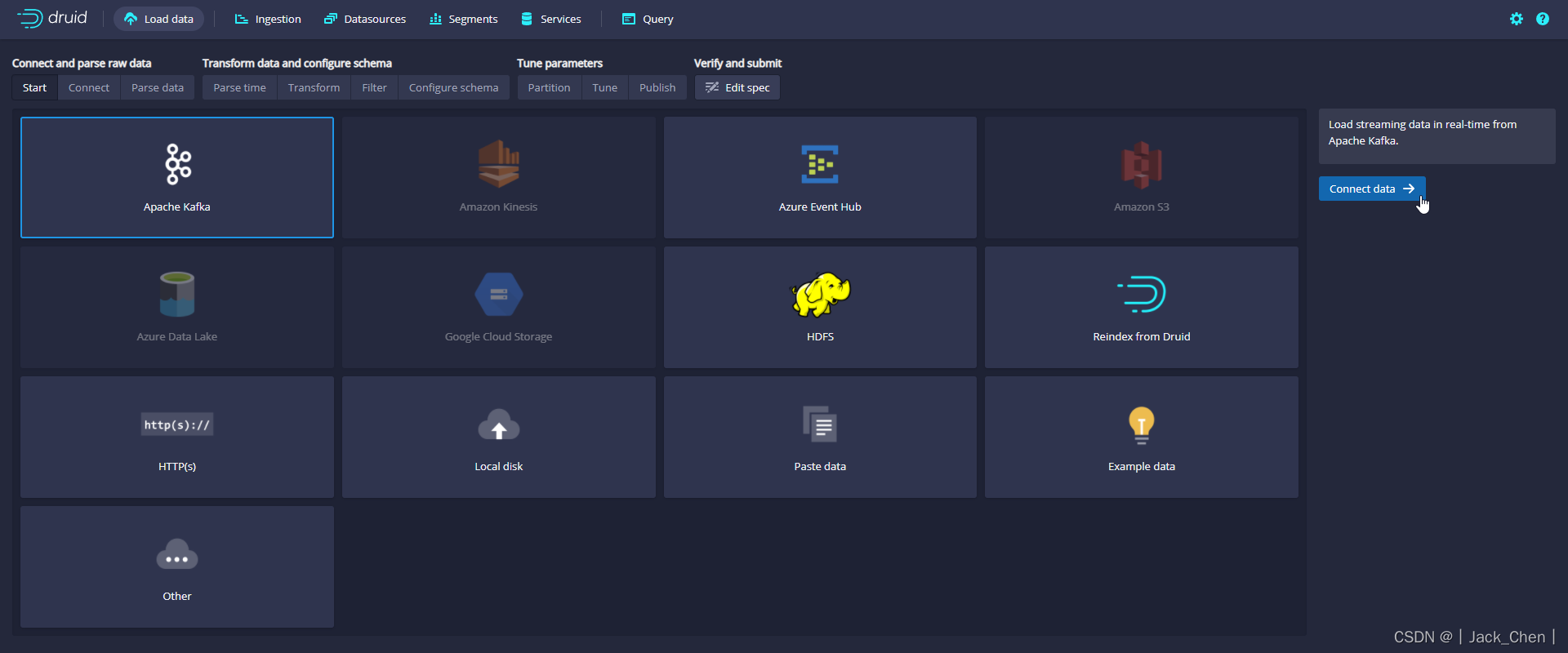The width and height of the screenshot is (1568, 653).
Task: Click the Example data lightbulb icon
Action: pos(1142,424)
